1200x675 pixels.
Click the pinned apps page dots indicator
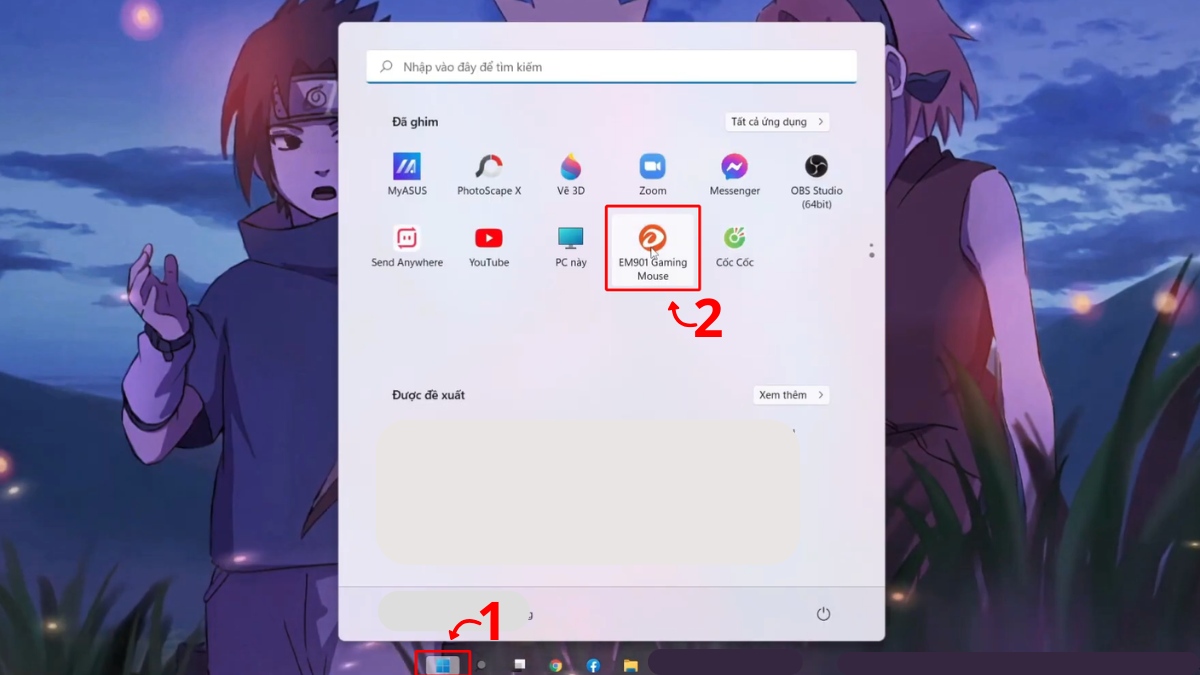tap(872, 250)
